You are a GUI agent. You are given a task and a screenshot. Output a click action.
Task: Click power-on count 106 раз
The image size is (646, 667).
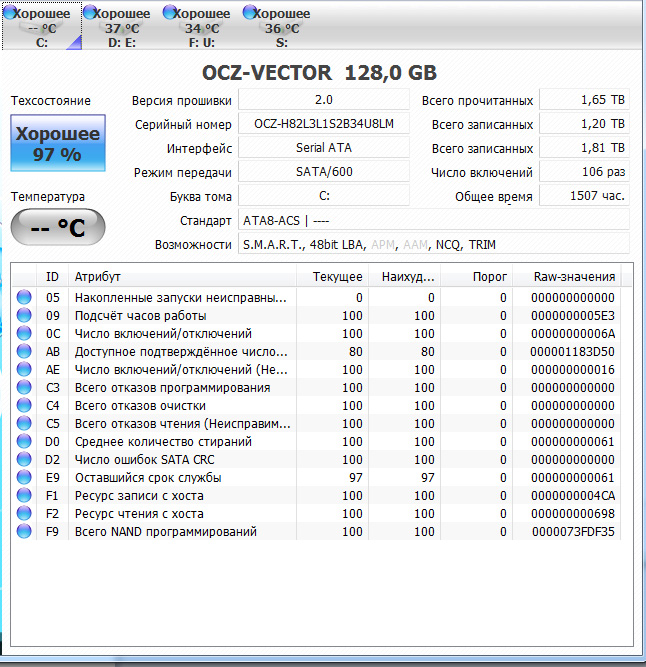(x=584, y=172)
